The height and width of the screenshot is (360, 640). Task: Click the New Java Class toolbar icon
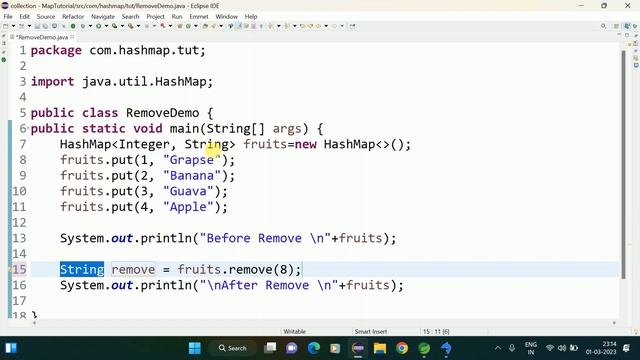pos(188,26)
